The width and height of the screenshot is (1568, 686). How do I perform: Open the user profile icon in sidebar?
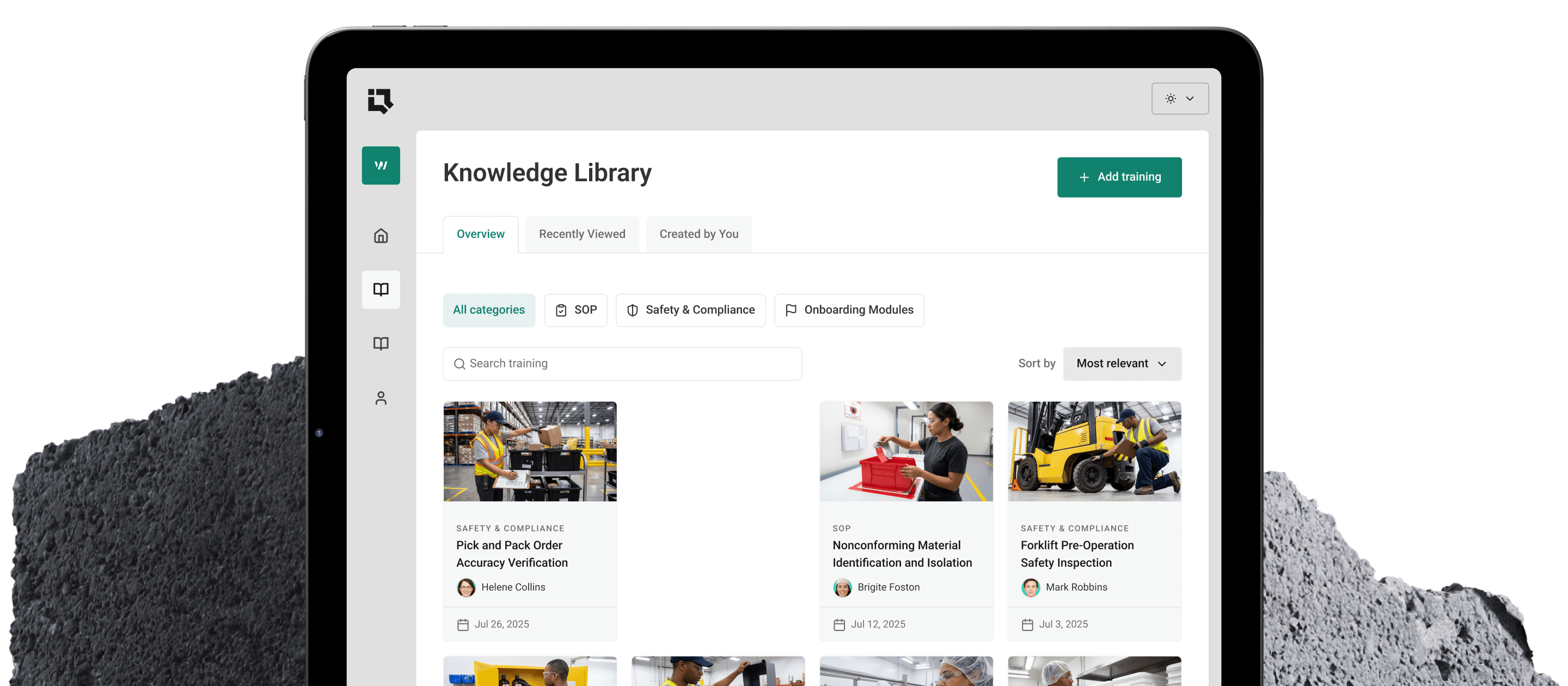(381, 397)
